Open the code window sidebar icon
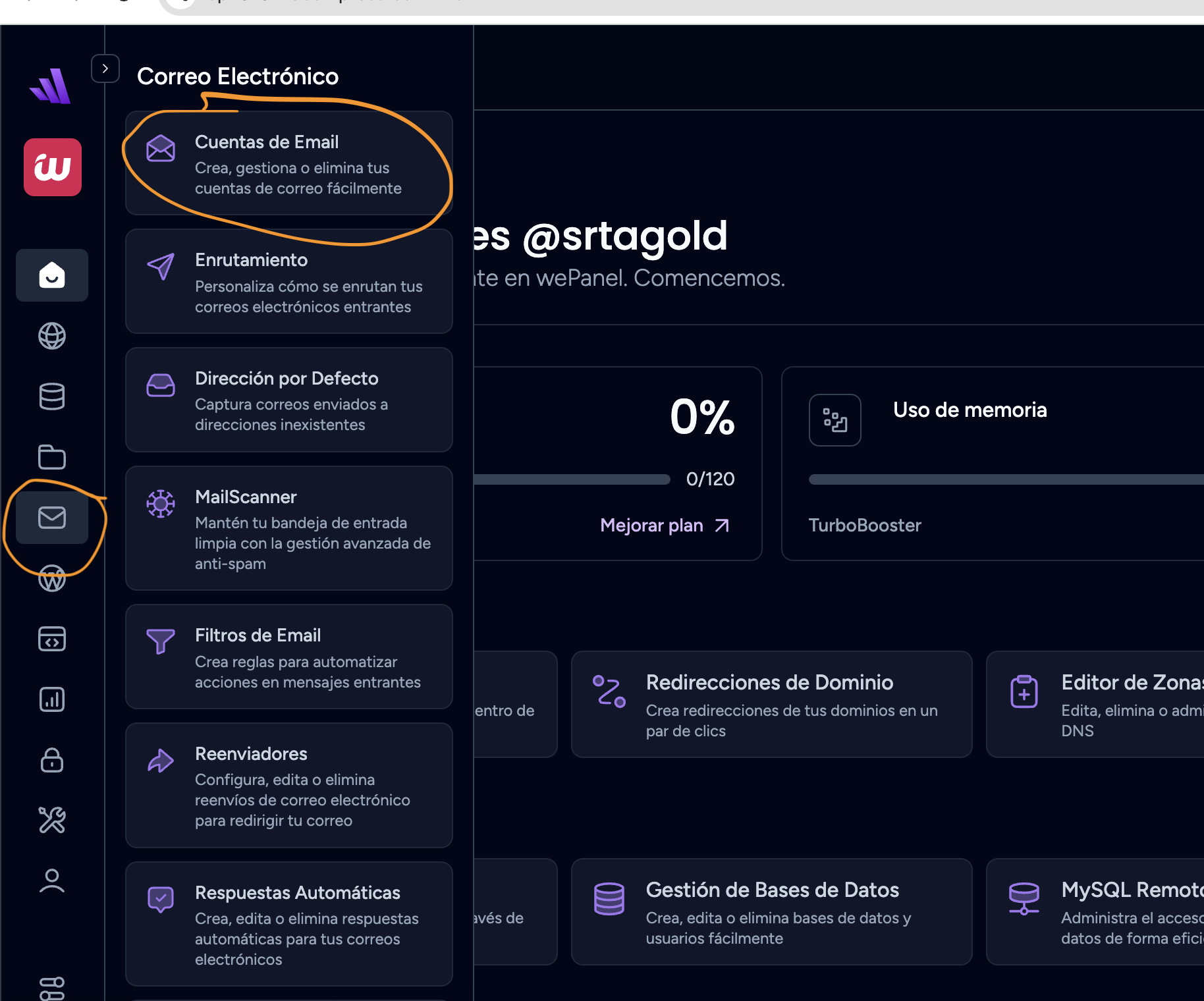Image resolution: width=1204 pixels, height=1001 pixels. [52, 639]
